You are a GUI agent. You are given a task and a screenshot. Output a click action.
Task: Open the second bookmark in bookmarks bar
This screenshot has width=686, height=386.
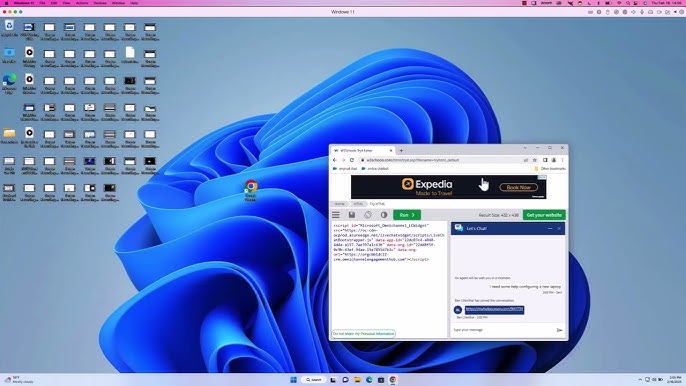375,168
